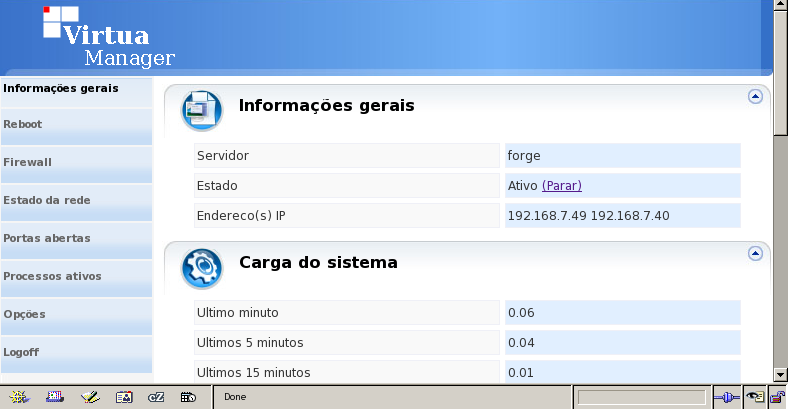Click the Virtua Manager logo
Viewport: 788px width, 409px height.
tap(109, 36)
